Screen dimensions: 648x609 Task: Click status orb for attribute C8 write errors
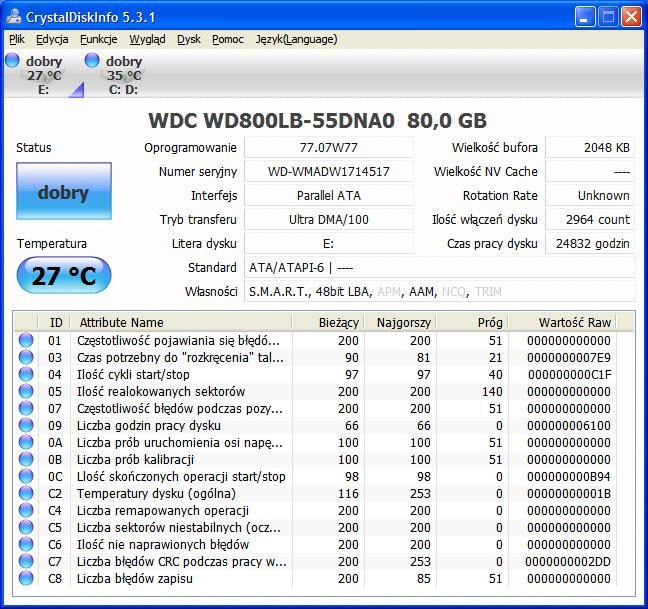tap(26, 578)
